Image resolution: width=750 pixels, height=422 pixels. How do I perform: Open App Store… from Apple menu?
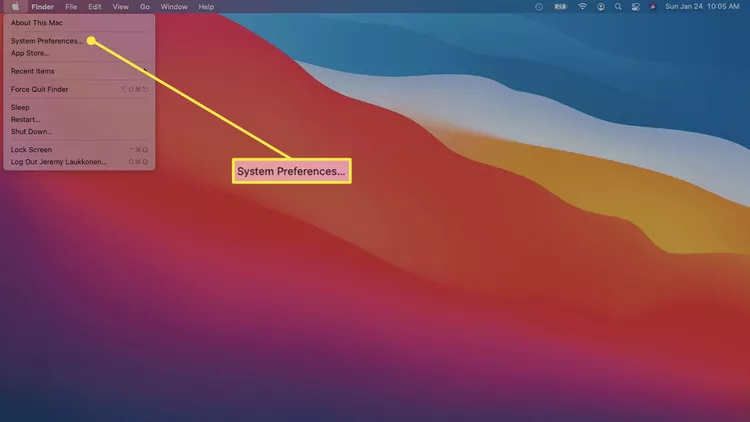click(79, 53)
